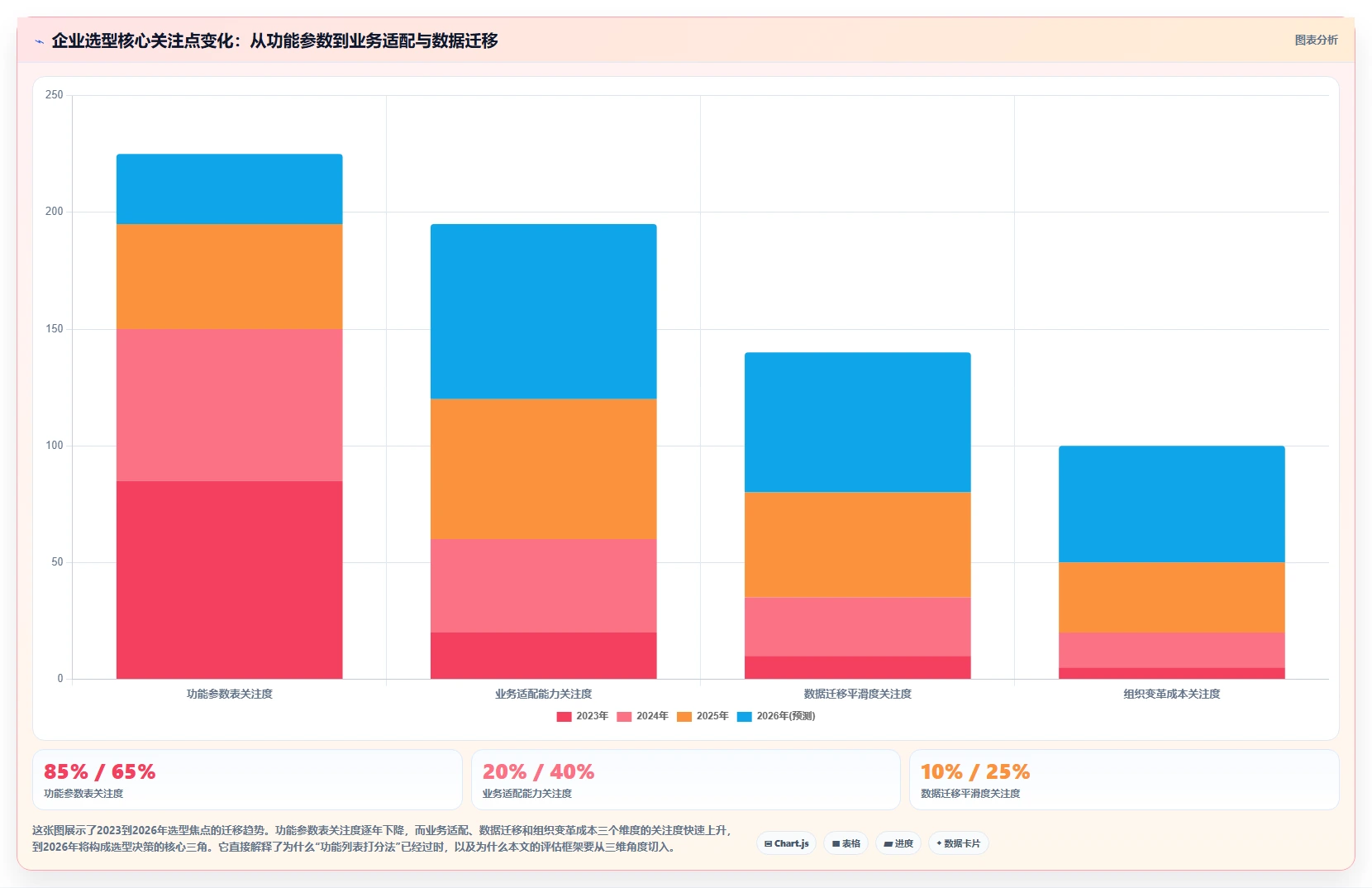Click the blue 2026年(预测) legend swatch
Viewport: 1372px width, 888px height.
[745, 716]
